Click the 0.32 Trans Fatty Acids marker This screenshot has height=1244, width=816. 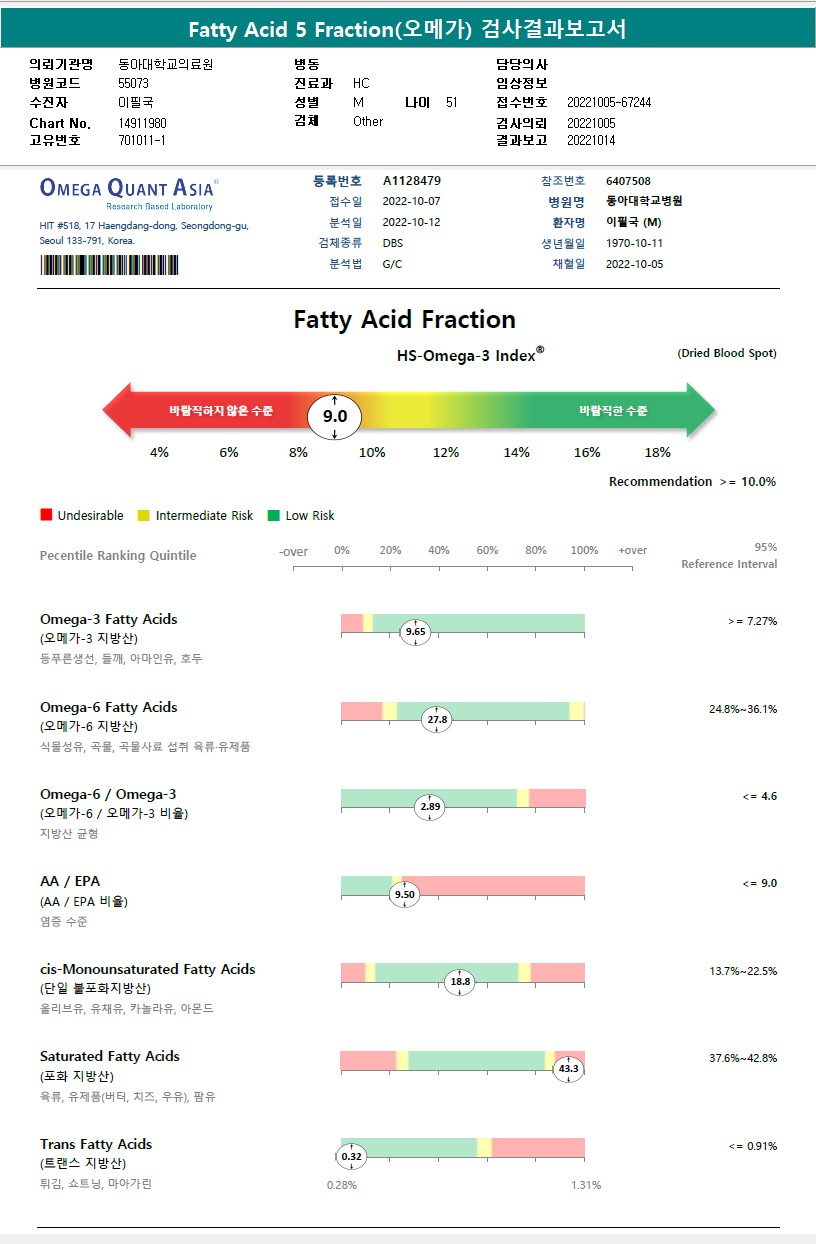351,1157
